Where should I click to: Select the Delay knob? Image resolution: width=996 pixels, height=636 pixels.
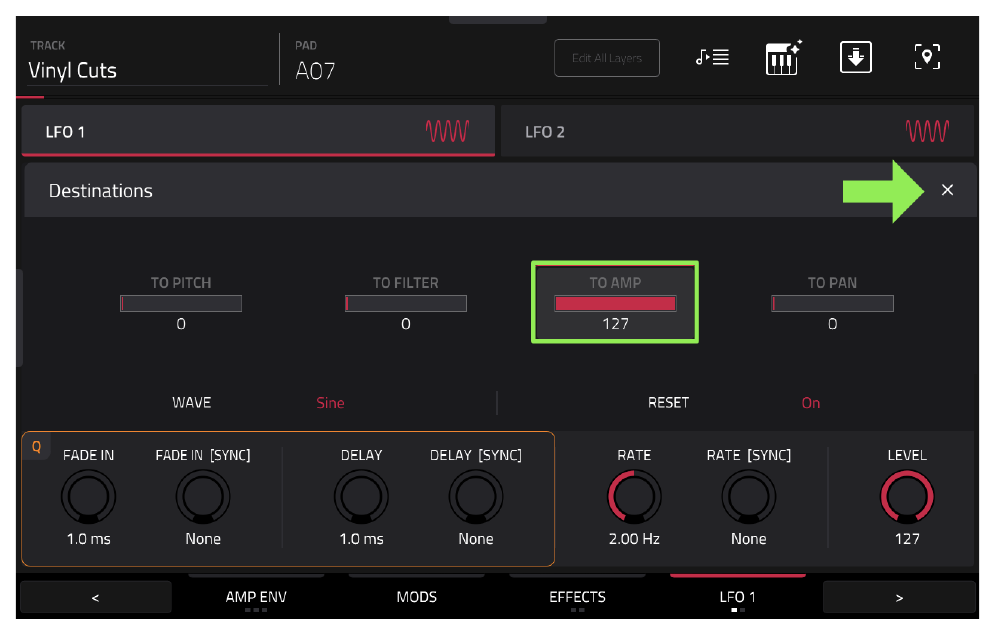[361, 497]
